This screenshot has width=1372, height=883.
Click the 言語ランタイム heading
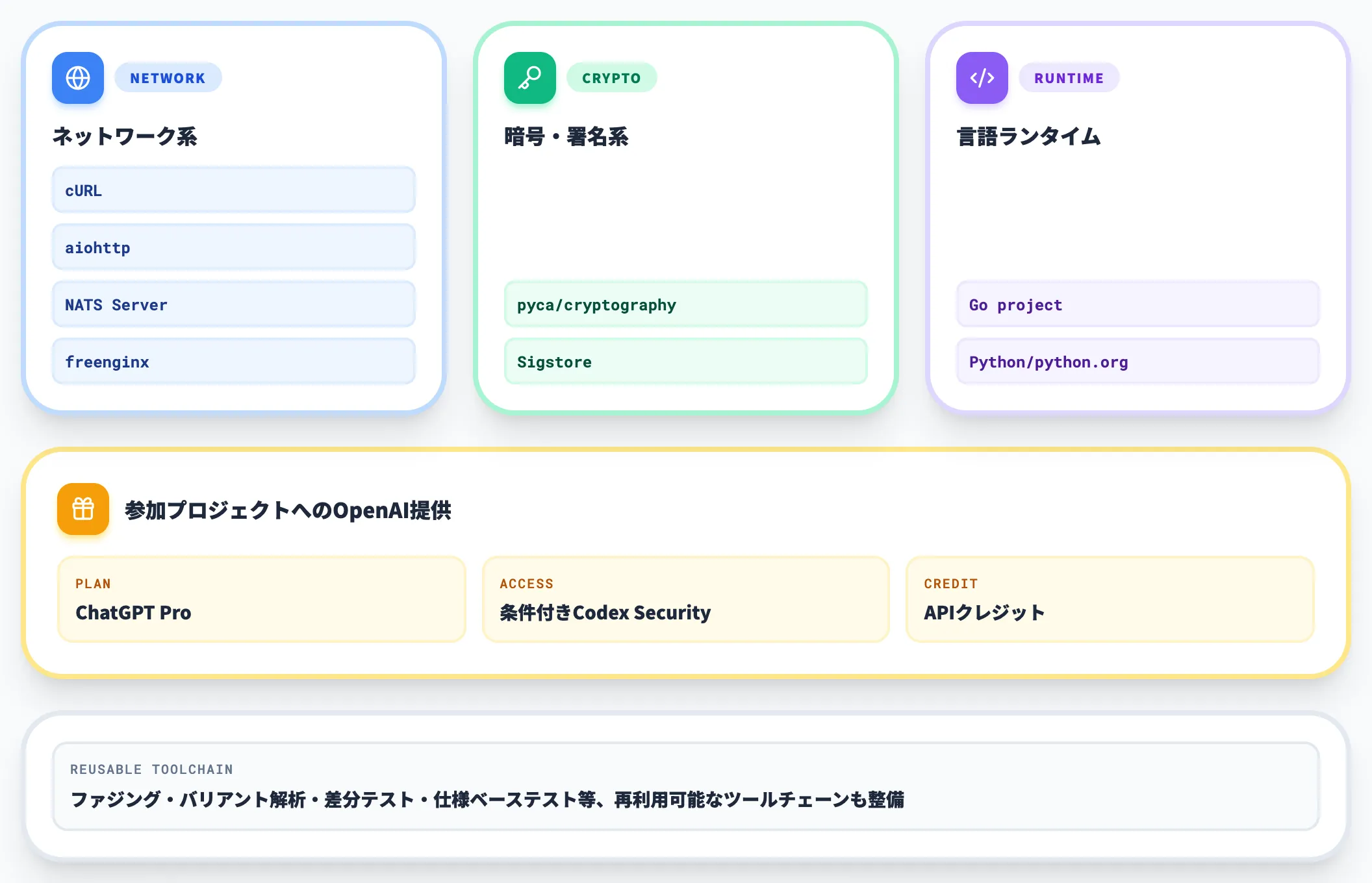pos(1029,136)
